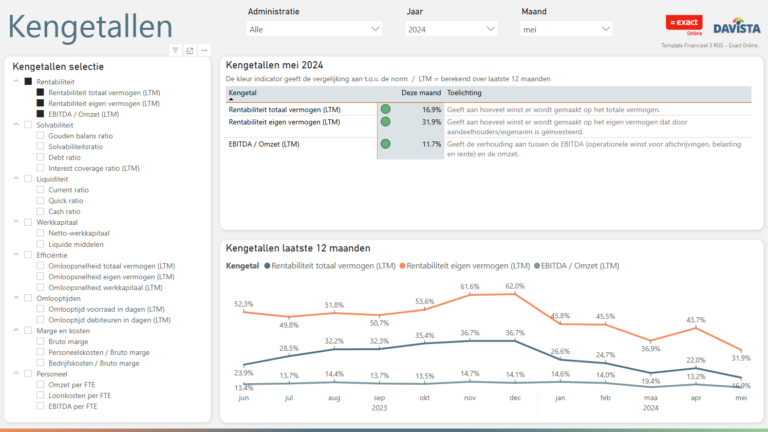Open the more options ellipsis icon
Image resolution: width=768 pixels, height=432 pixels.
pyautogui.click(x=204, y=50)
